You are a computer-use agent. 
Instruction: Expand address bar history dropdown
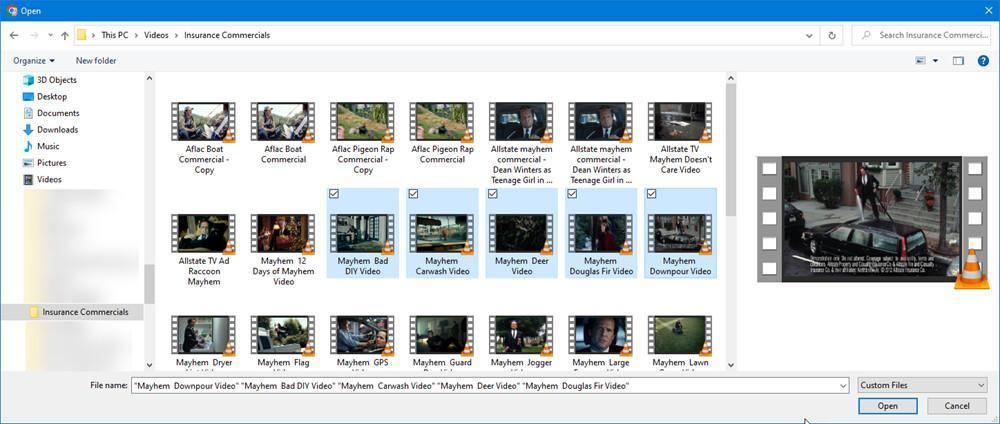tap(809, 36)
